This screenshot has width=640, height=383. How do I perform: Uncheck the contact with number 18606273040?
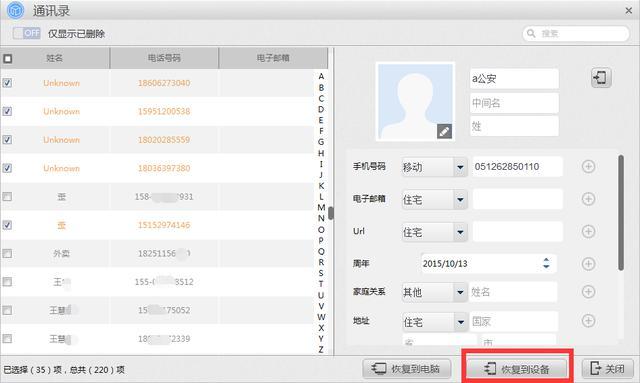tap(7, 83)
